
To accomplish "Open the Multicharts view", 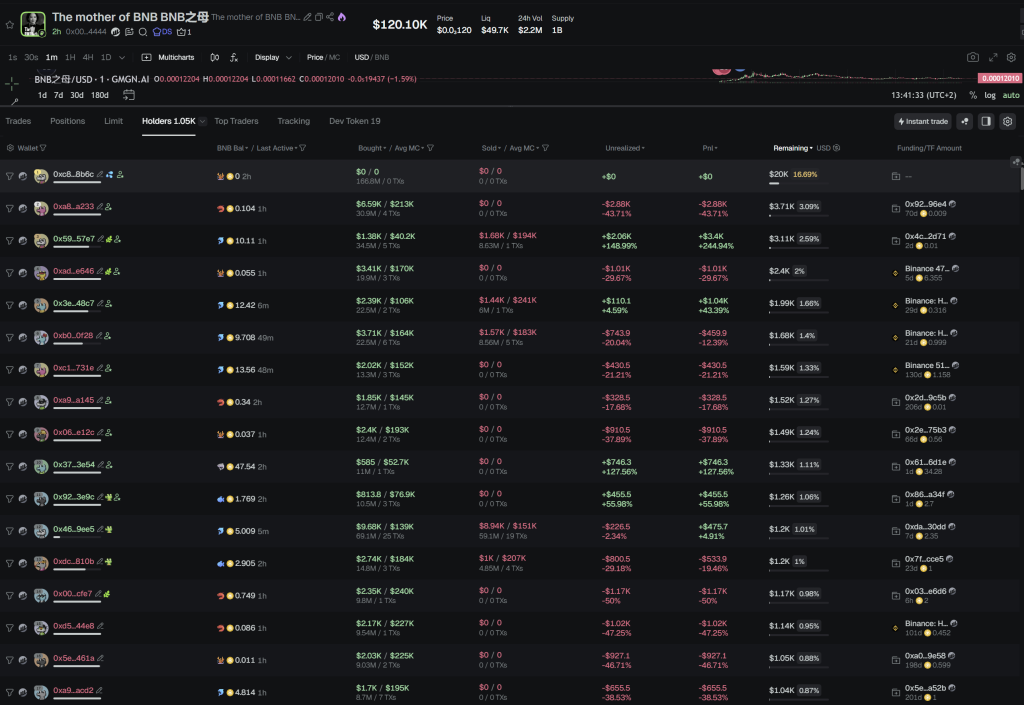I will coord(168,58).
